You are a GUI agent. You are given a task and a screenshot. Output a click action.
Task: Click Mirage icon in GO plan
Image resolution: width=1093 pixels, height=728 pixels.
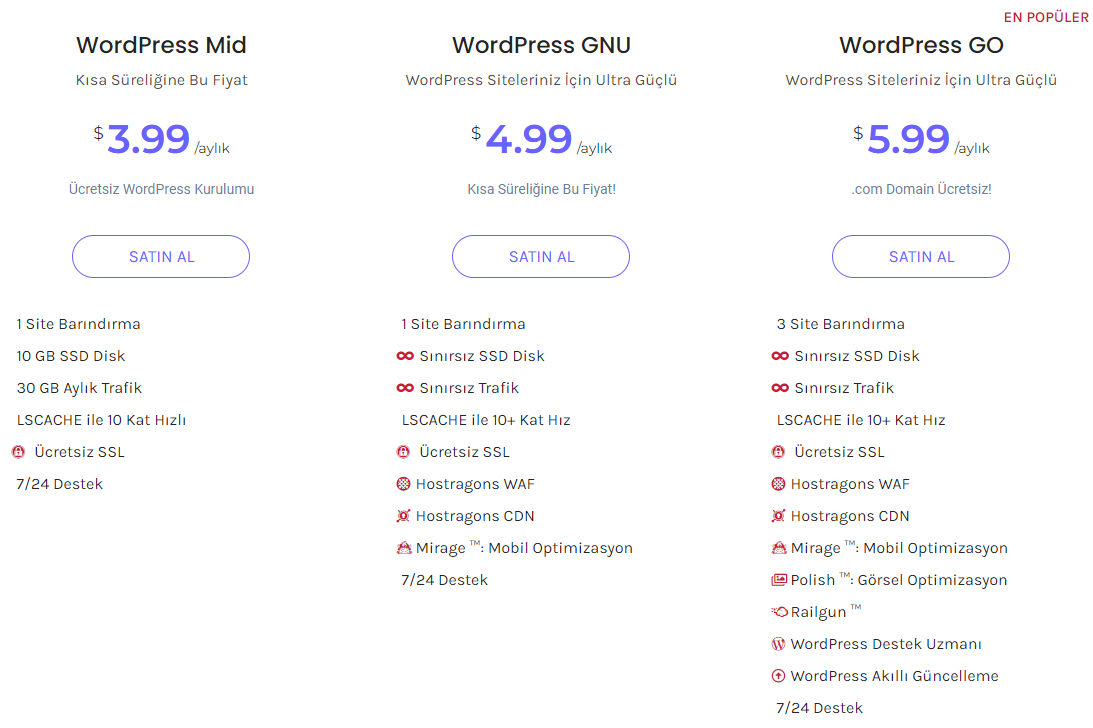click(779, 548)
